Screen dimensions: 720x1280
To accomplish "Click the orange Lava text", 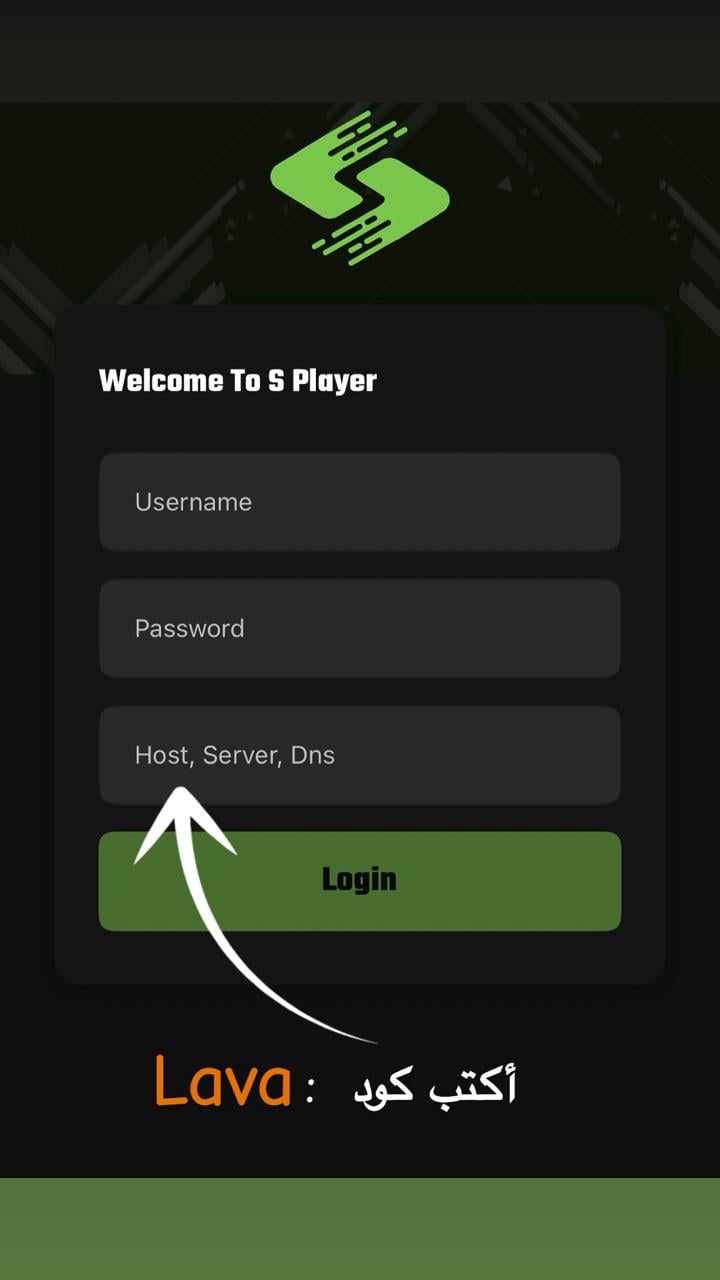I will 222,1081.
